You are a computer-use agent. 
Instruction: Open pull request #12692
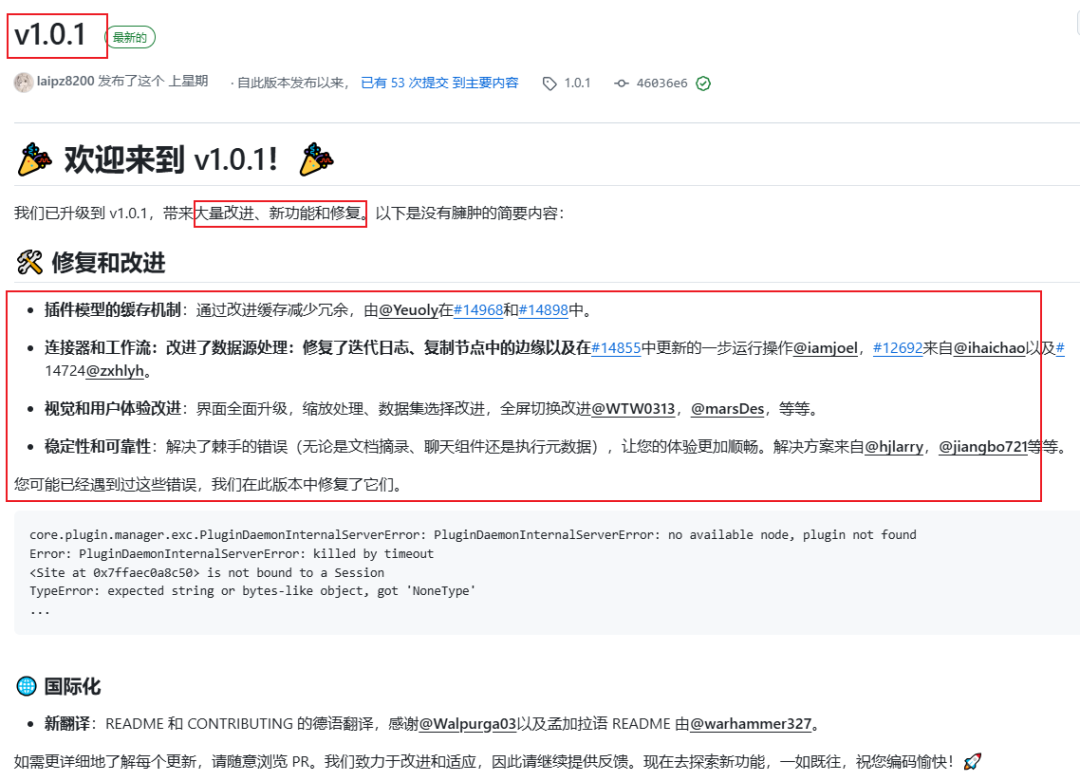[x=897, y=347]
